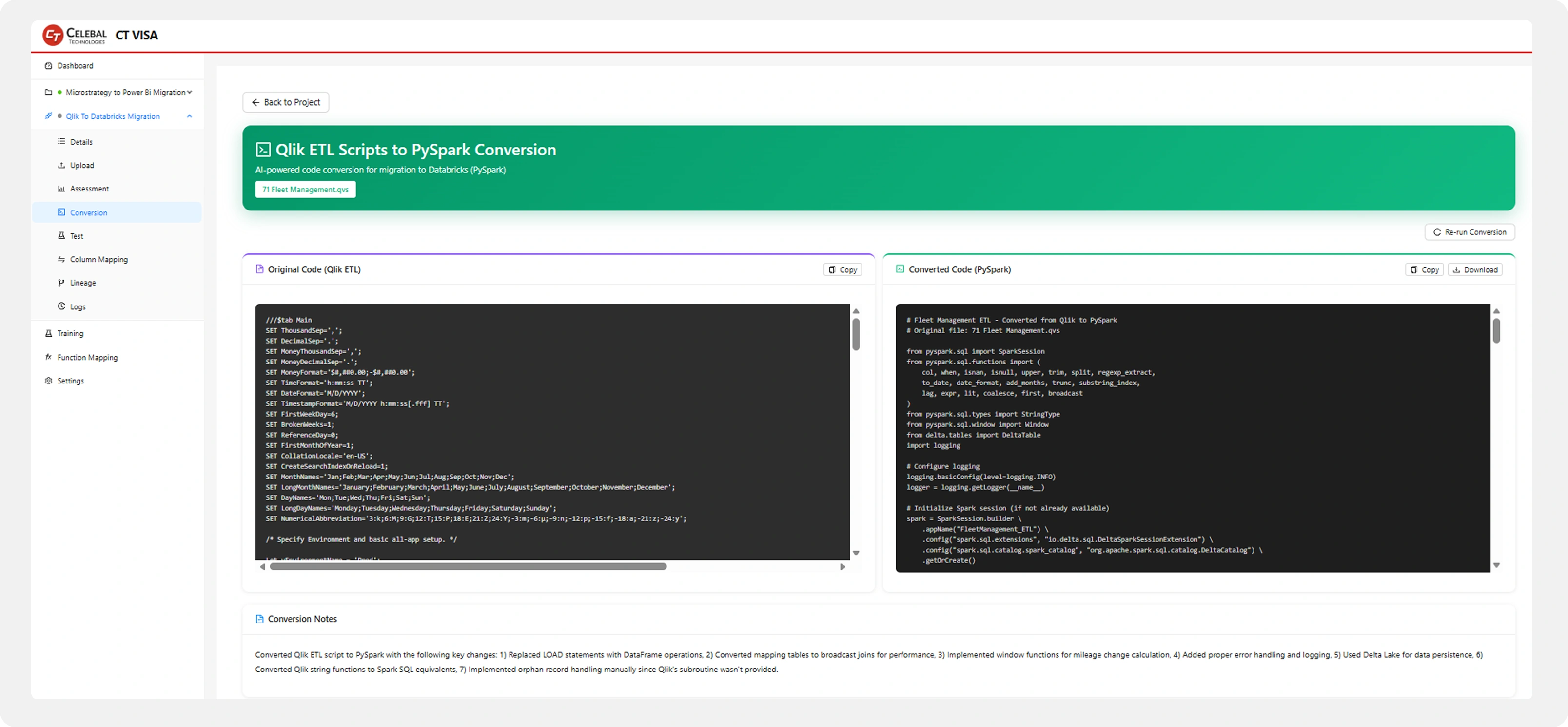Click the Assessment bar chart icon

tap(61, 189)
